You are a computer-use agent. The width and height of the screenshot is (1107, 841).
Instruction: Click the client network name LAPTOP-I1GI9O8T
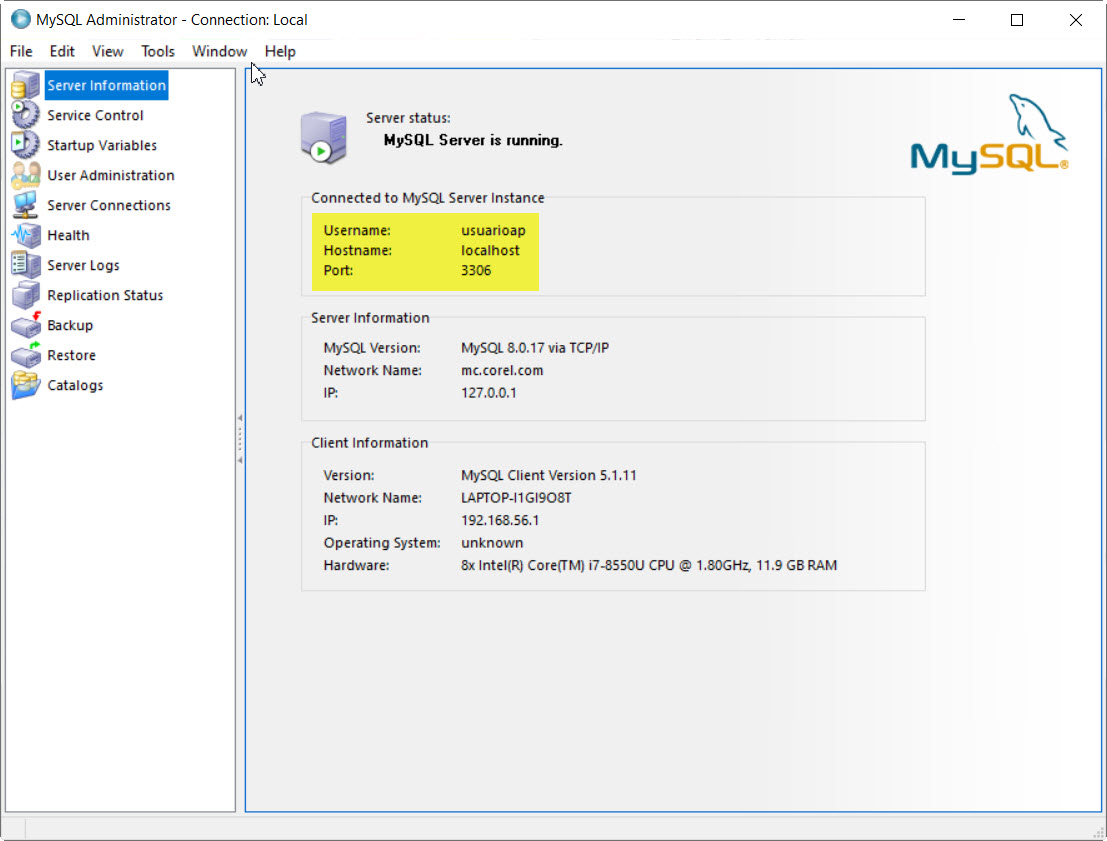516,498
